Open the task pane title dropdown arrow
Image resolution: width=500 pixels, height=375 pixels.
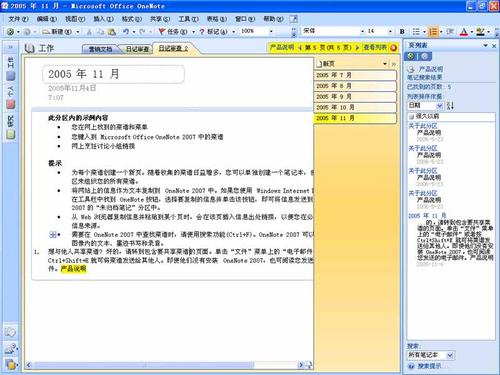point(485,45)
